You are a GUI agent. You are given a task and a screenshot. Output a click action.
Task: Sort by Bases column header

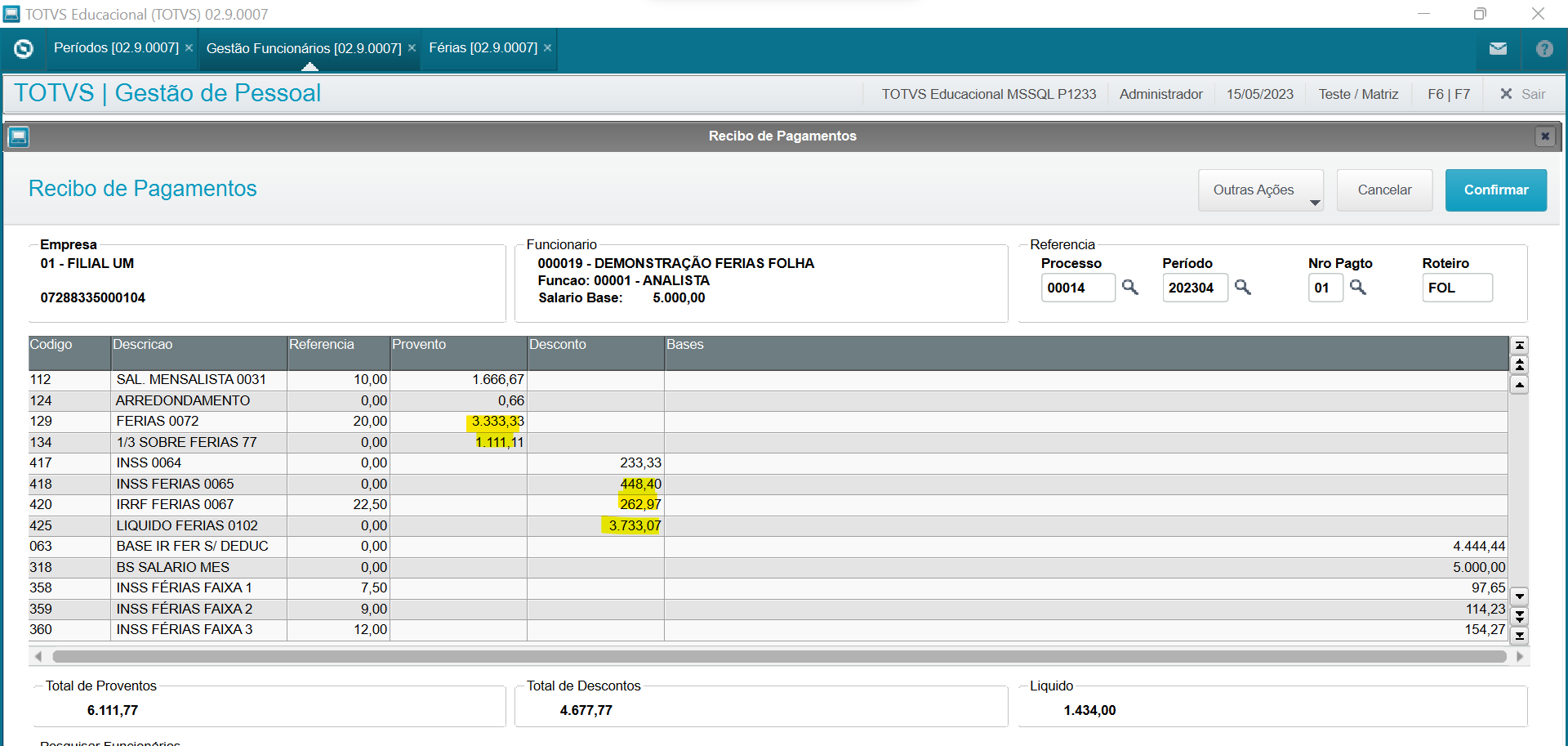(1086, 353)
